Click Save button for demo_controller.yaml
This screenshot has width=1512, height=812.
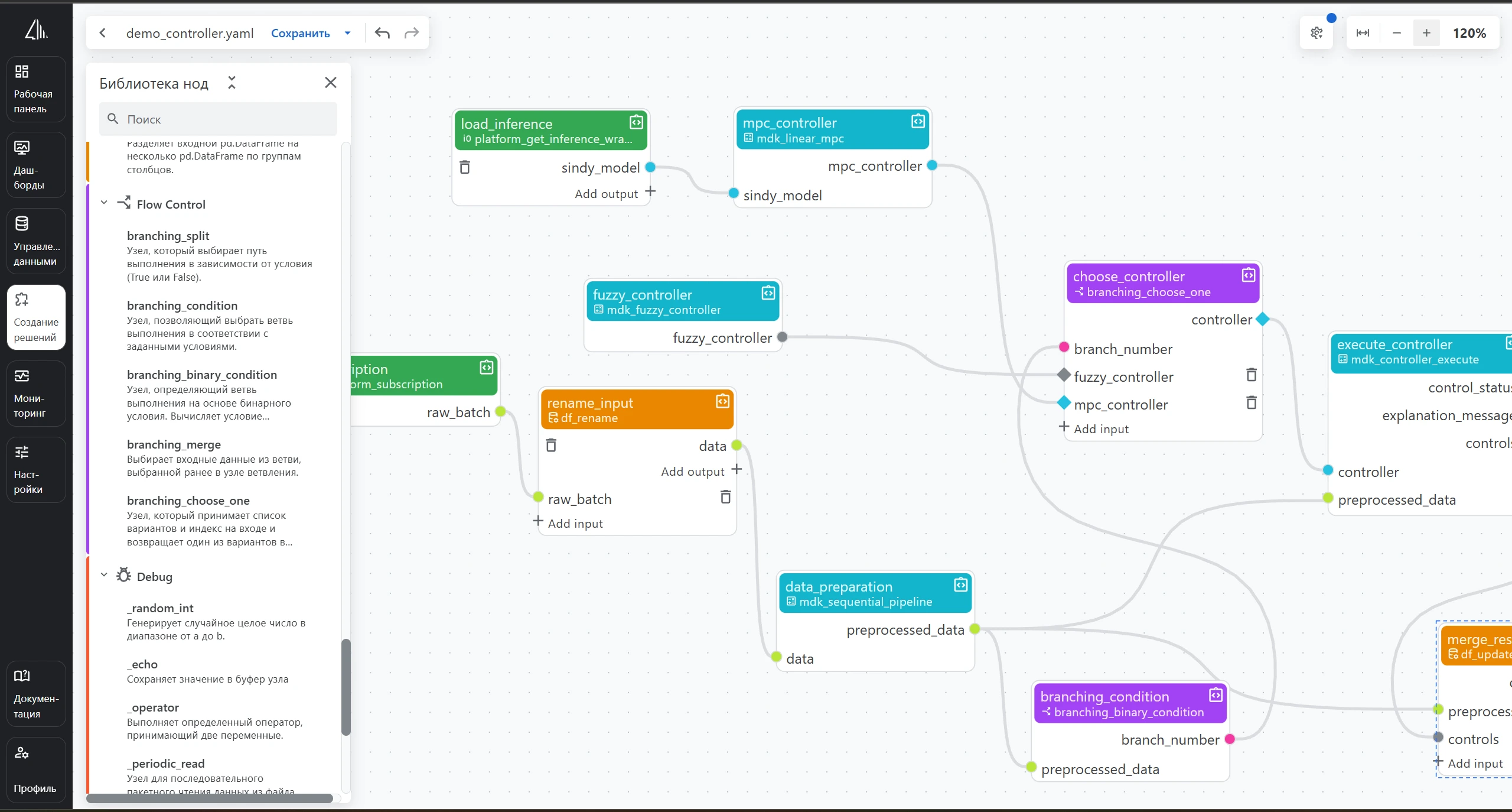(x=300, y=33)
